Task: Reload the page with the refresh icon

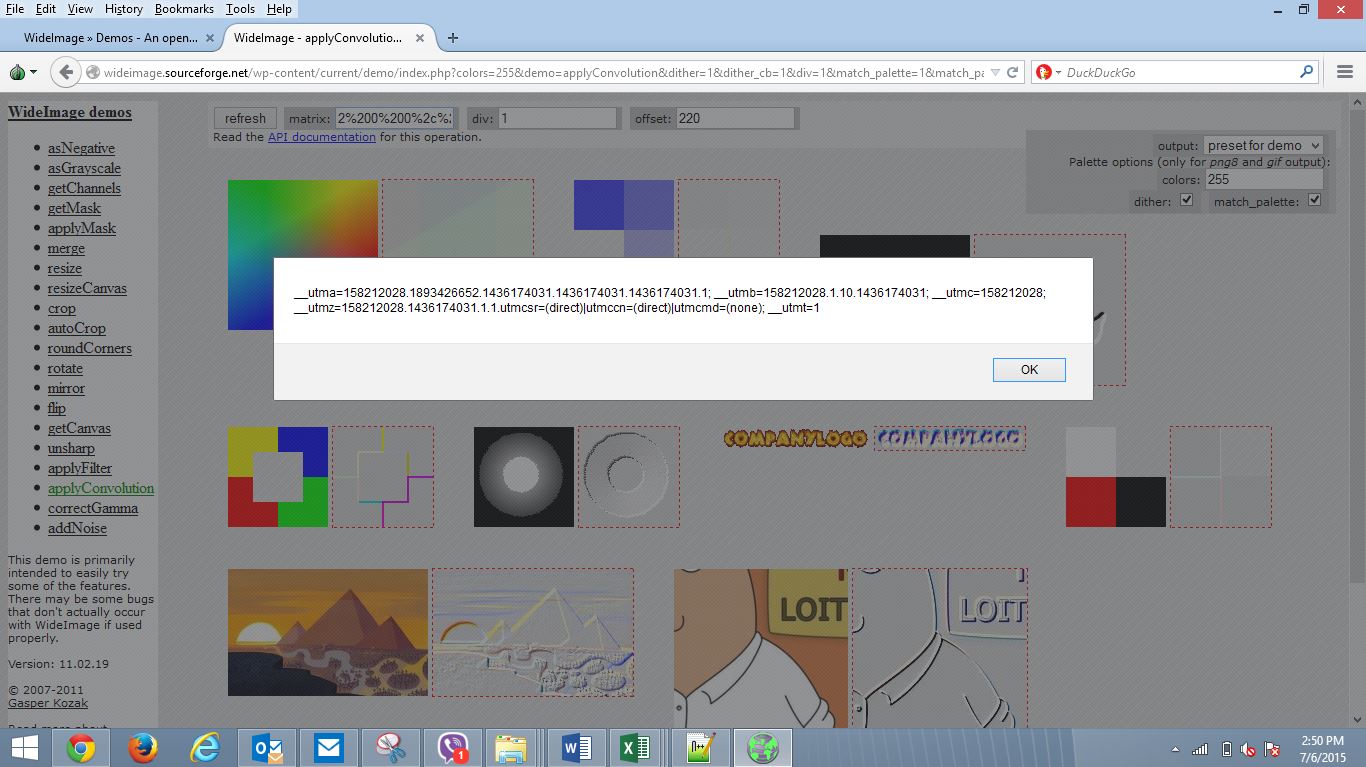Action: (x=1013, y=72)
